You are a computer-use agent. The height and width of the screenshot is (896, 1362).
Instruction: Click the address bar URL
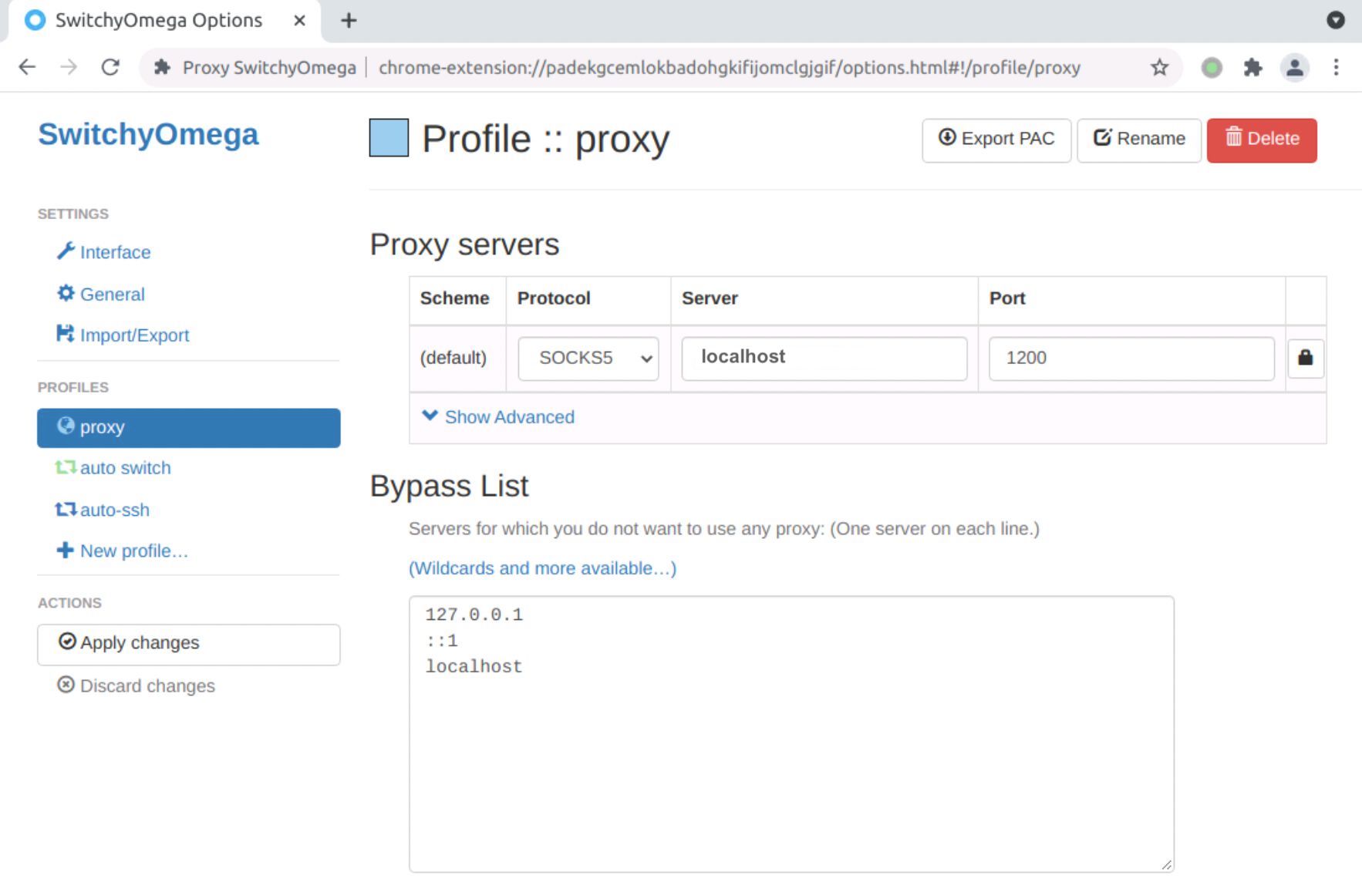tap(729, 67)
